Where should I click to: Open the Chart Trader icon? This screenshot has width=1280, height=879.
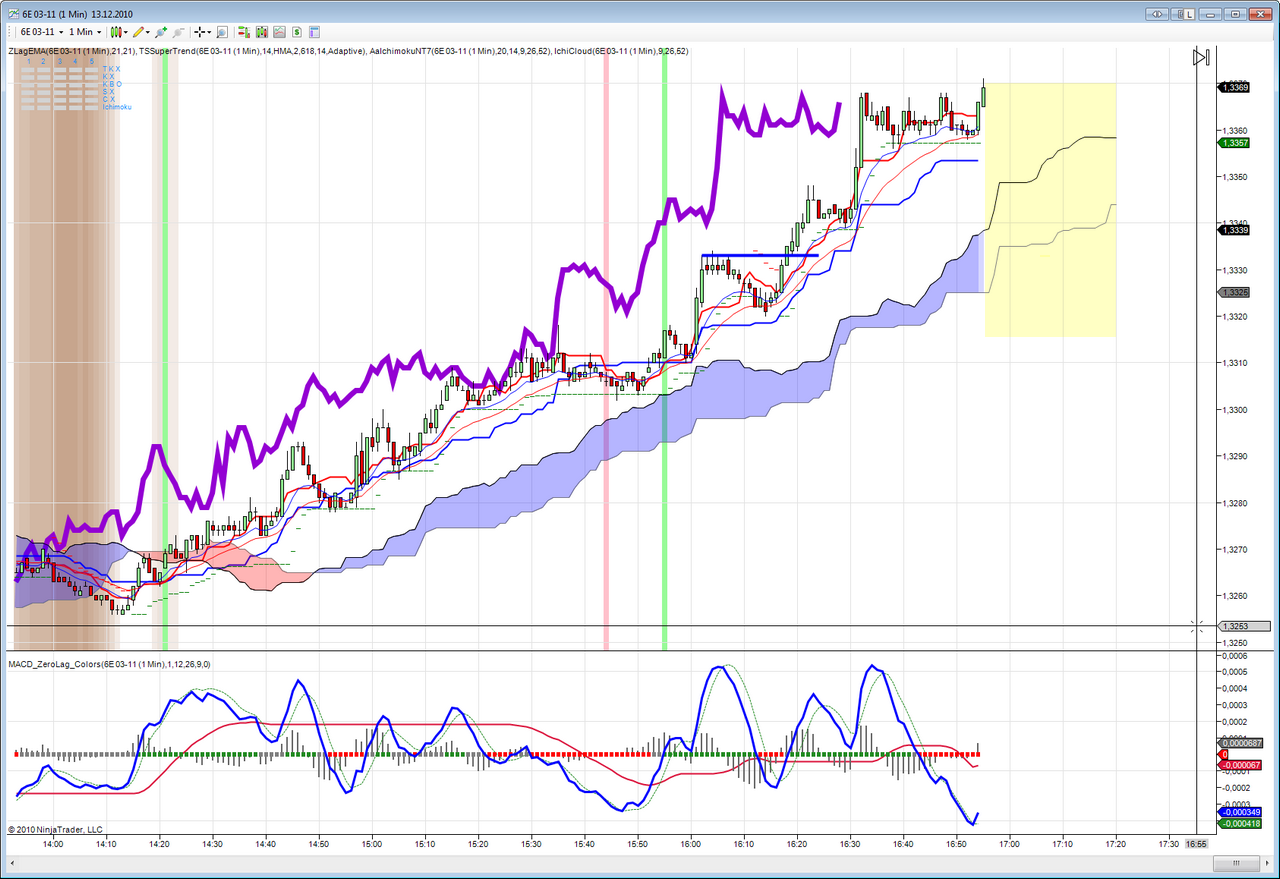pos(244,32)
